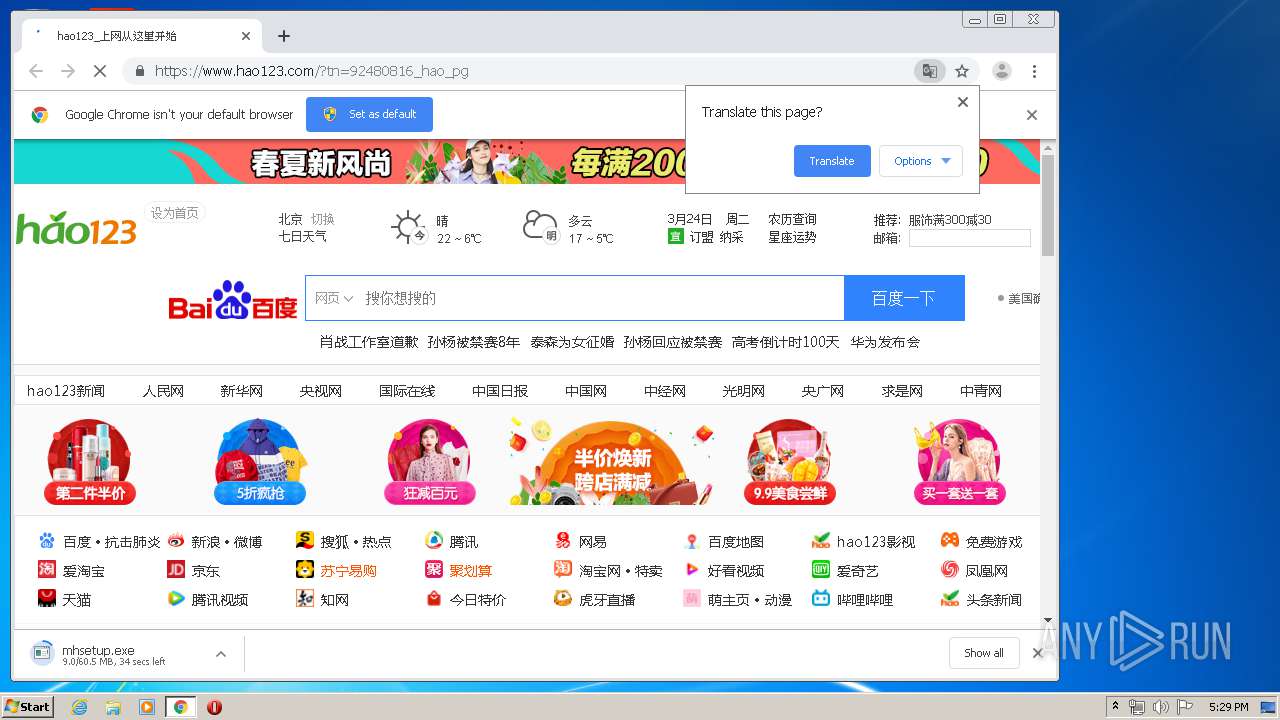Screen dimensions: 1280x720
Task: Open the 新浪 • 微博 site icon
Action: [x=176, y=541]
